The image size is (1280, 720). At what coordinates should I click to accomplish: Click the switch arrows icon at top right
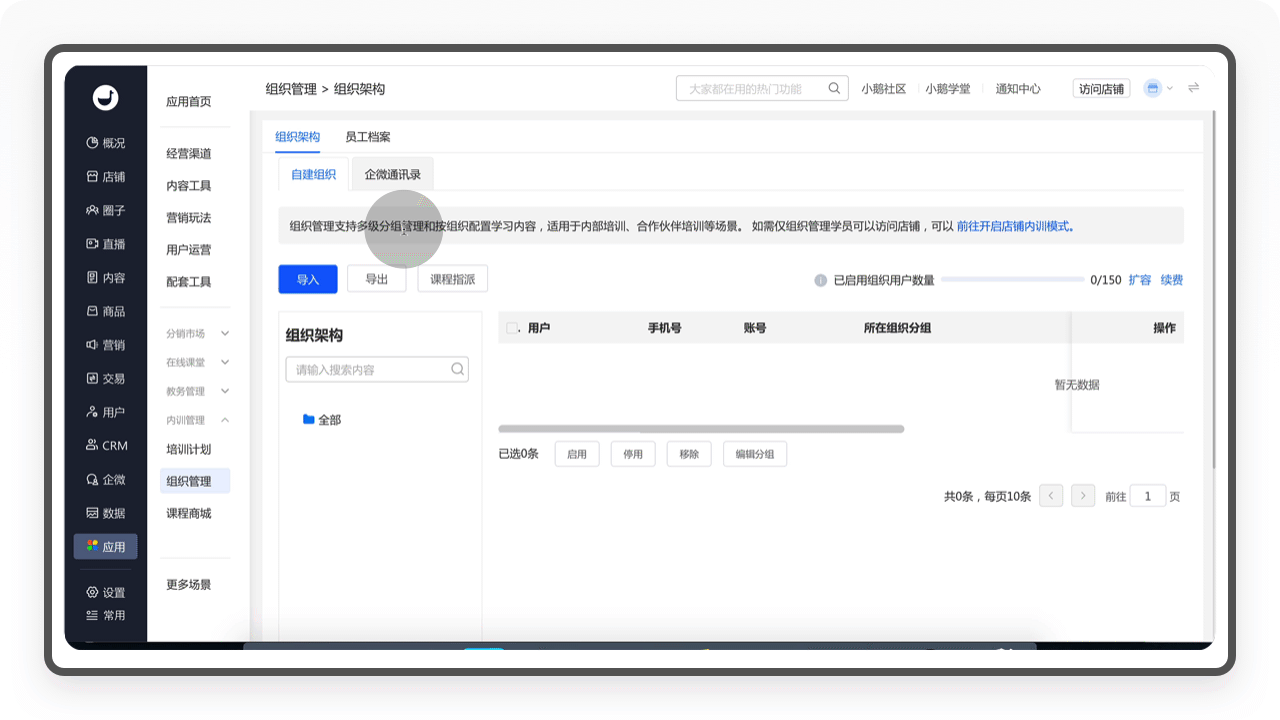(1193, 88)
